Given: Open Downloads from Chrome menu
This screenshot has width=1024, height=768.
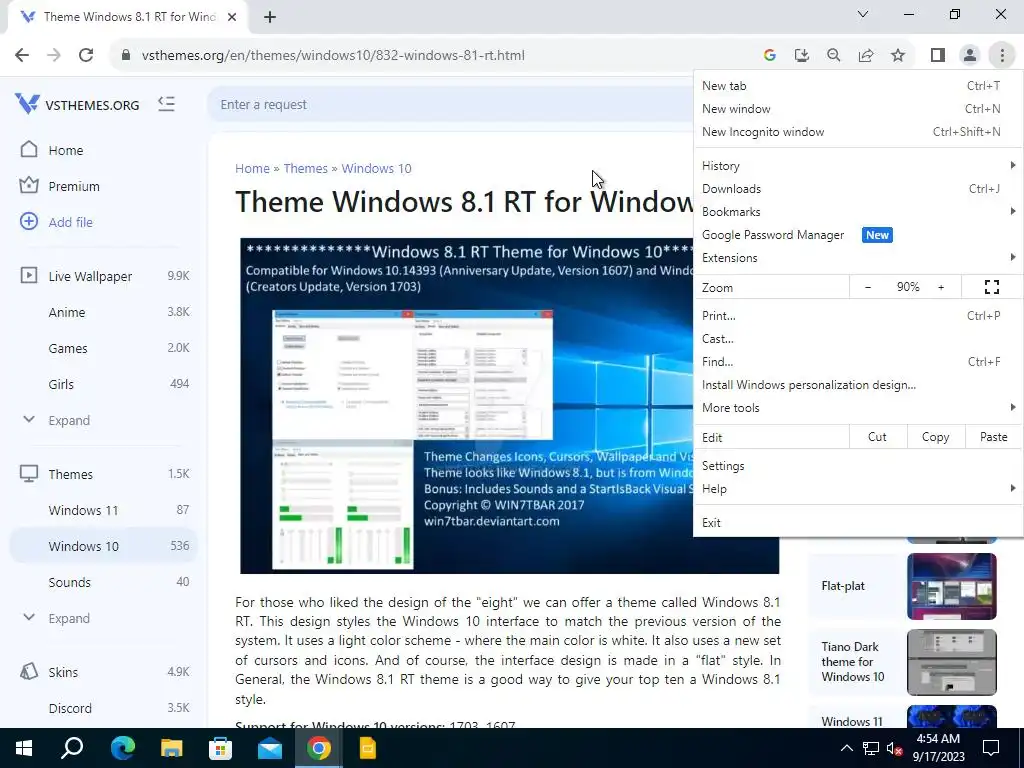Looking at the screenshot, I should coord(857,189).
